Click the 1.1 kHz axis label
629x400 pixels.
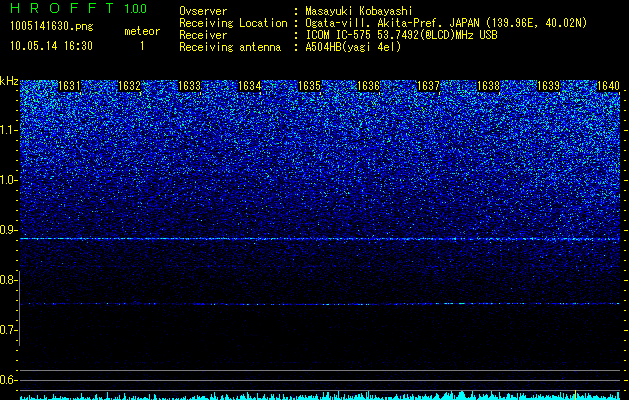click(9, 130)
